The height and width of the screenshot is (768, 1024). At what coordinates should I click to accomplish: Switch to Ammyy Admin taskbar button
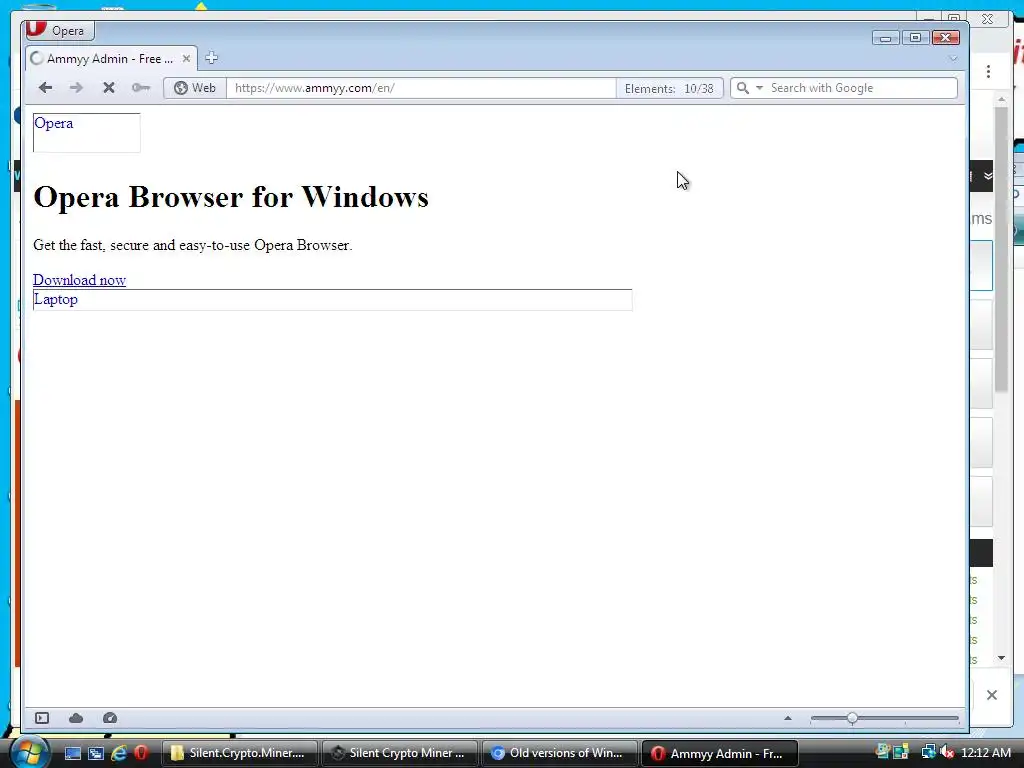(720, 753)
